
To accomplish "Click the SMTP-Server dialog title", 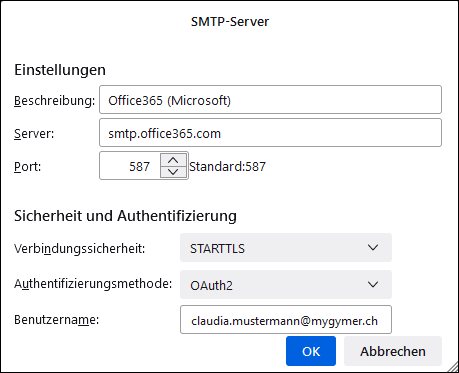I will [x=230, y=22].
